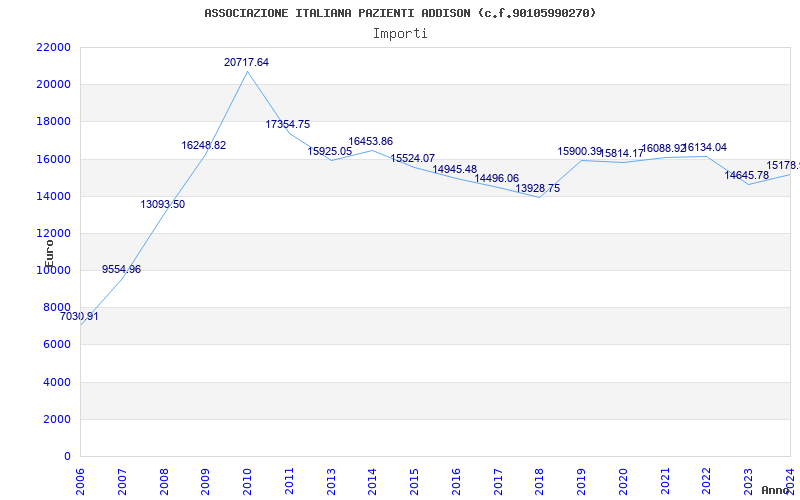Click the Anno axis label
Screen dimensions: 800x500
pos(776,490)
